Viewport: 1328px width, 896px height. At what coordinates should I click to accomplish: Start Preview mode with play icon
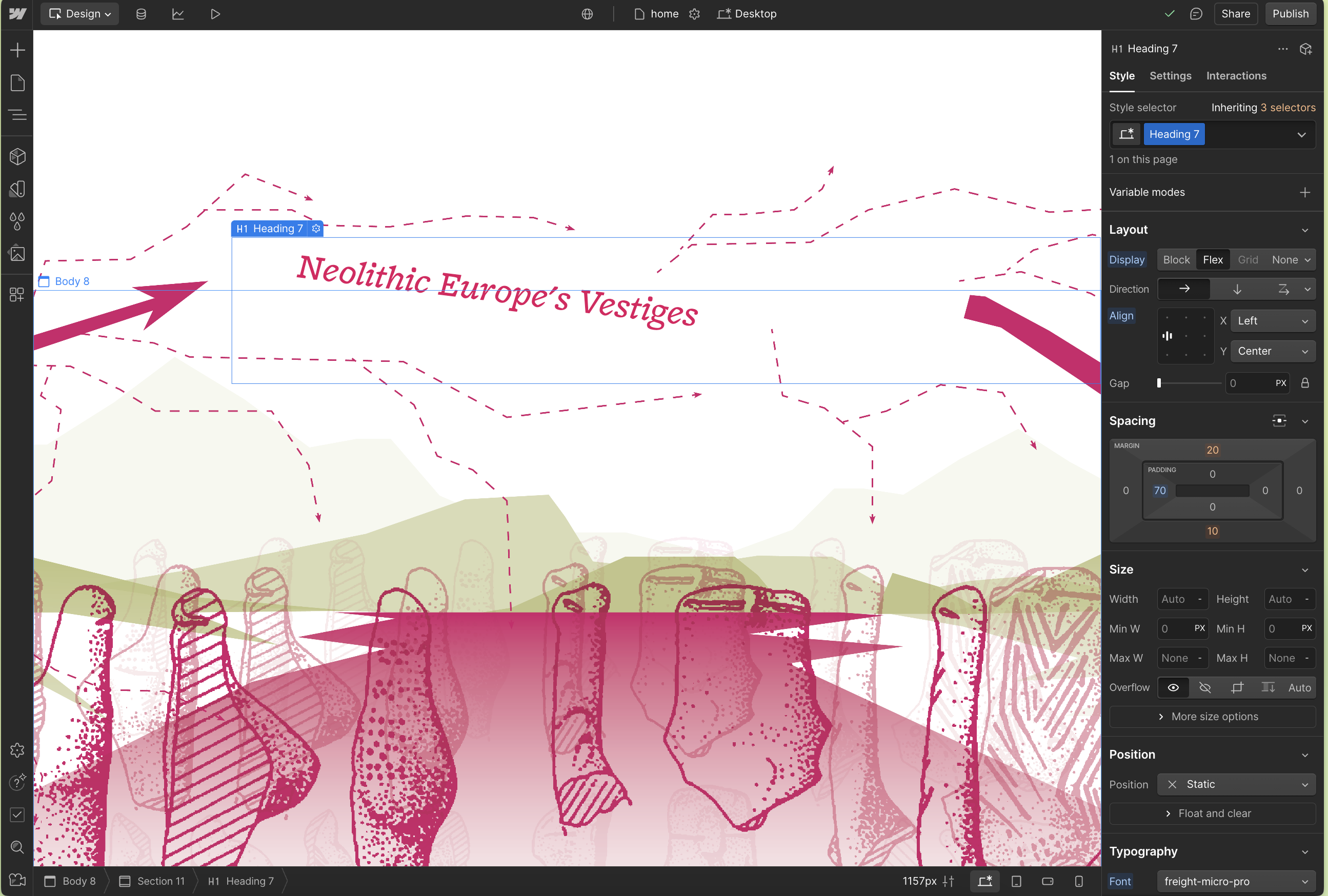(x=215, y=14)
